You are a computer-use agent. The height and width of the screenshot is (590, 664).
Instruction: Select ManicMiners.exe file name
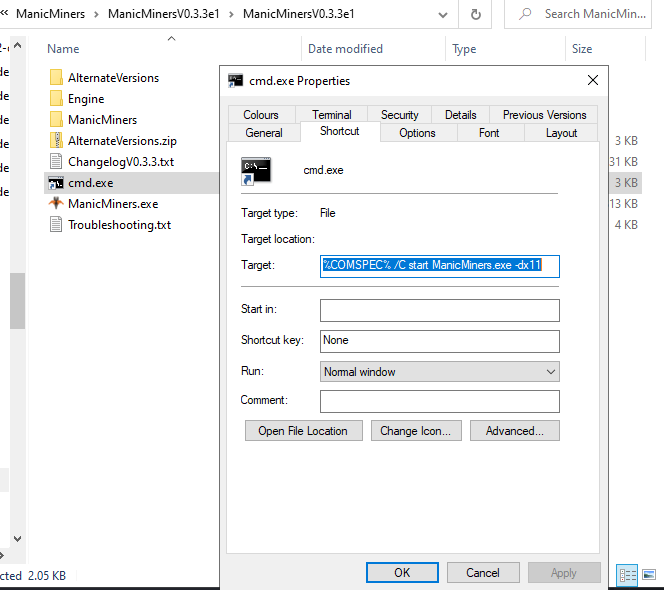tap(113, 204)
